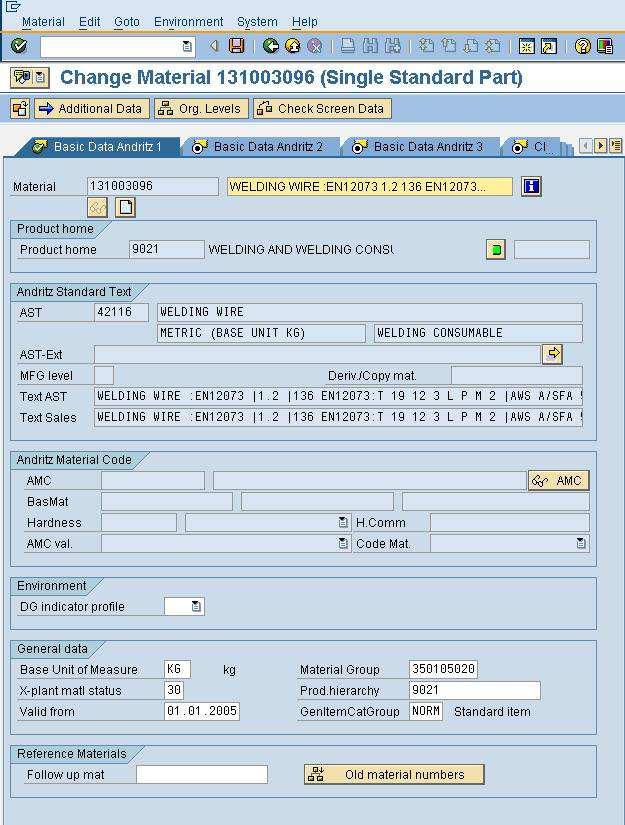This screenshot has height=825, width=625.
Task: Click the AST-Ext input field
Action: tap(317, 354)
